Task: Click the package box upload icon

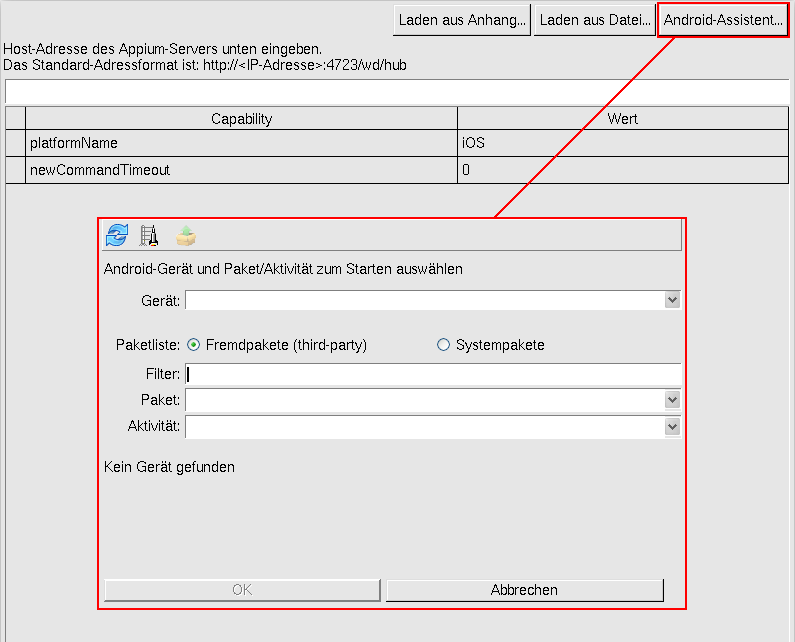Action: pos(186,235)
